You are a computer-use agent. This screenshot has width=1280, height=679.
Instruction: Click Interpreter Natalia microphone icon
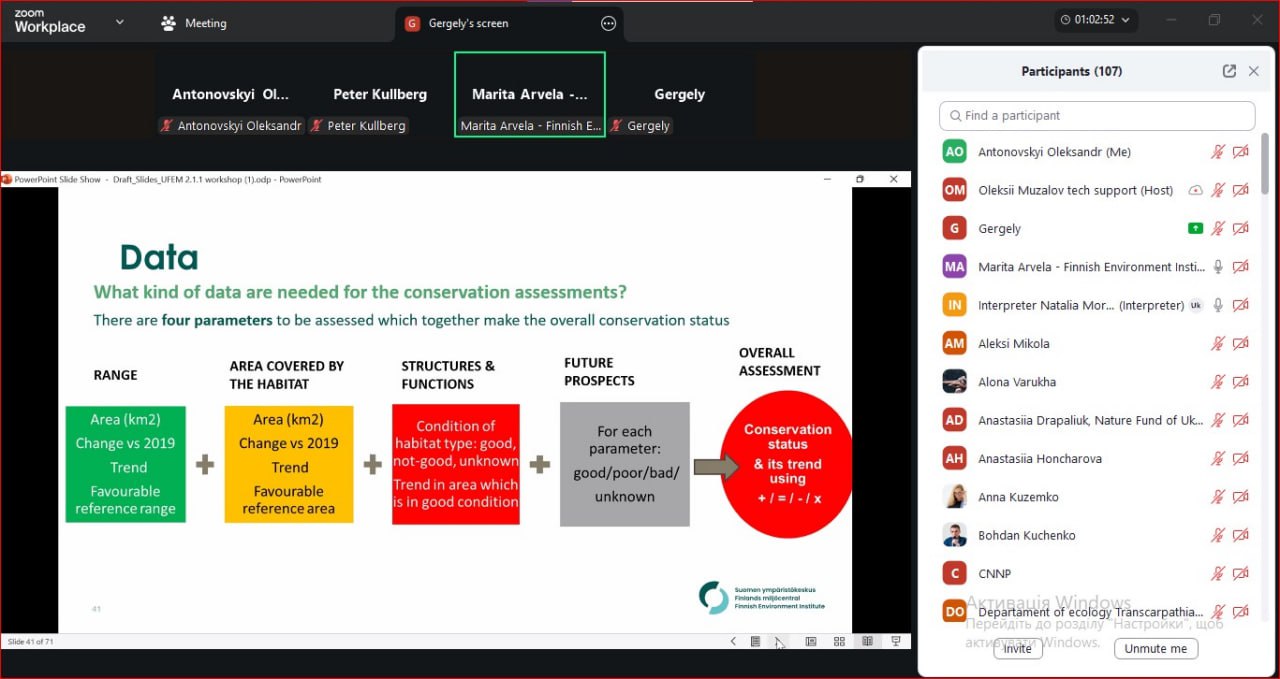[x=1218, y=305]
